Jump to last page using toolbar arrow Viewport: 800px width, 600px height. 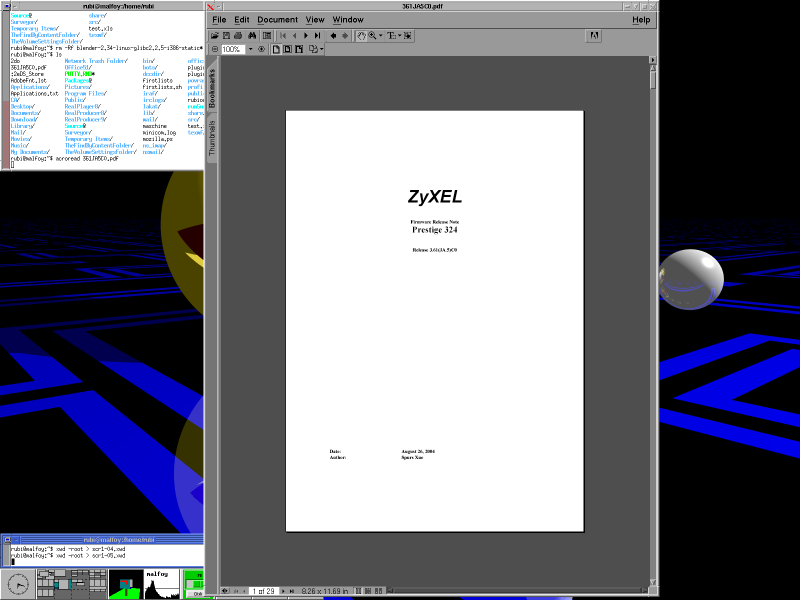click(x=317, y=36)
